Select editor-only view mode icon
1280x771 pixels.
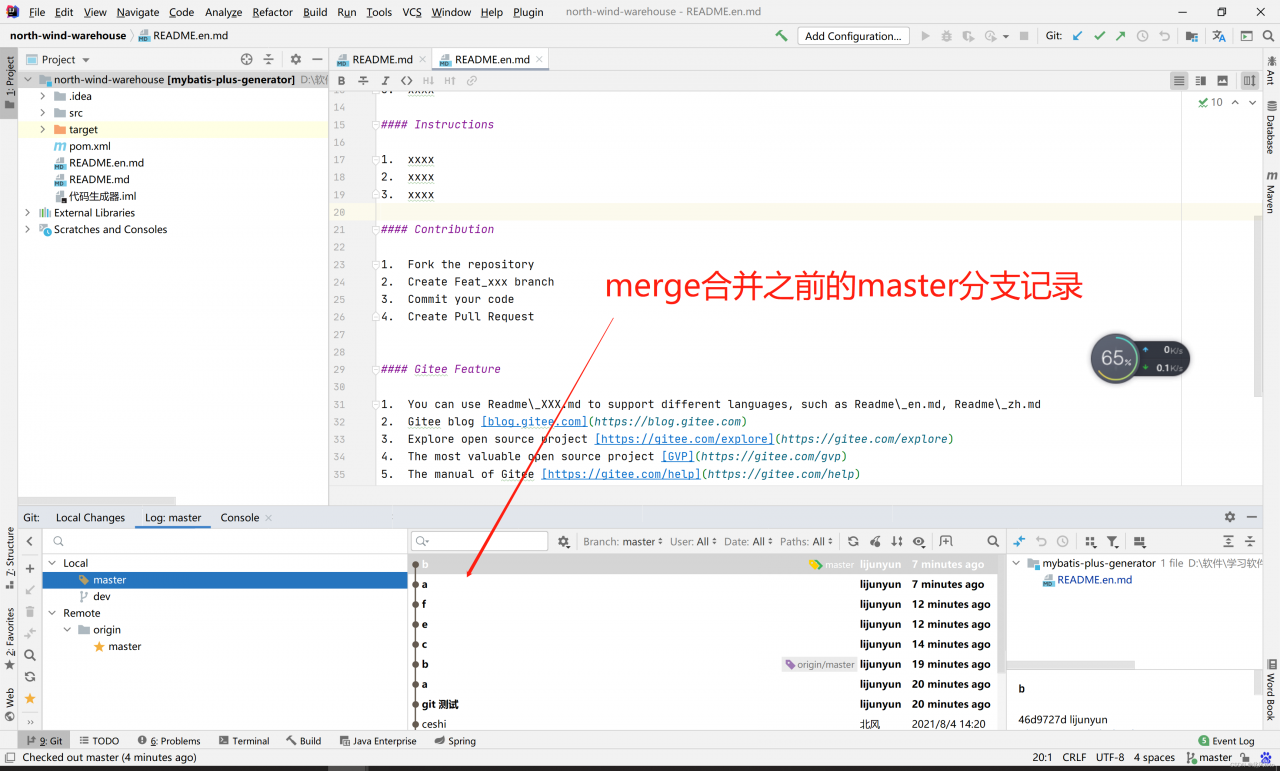(x=1179, y=81)
